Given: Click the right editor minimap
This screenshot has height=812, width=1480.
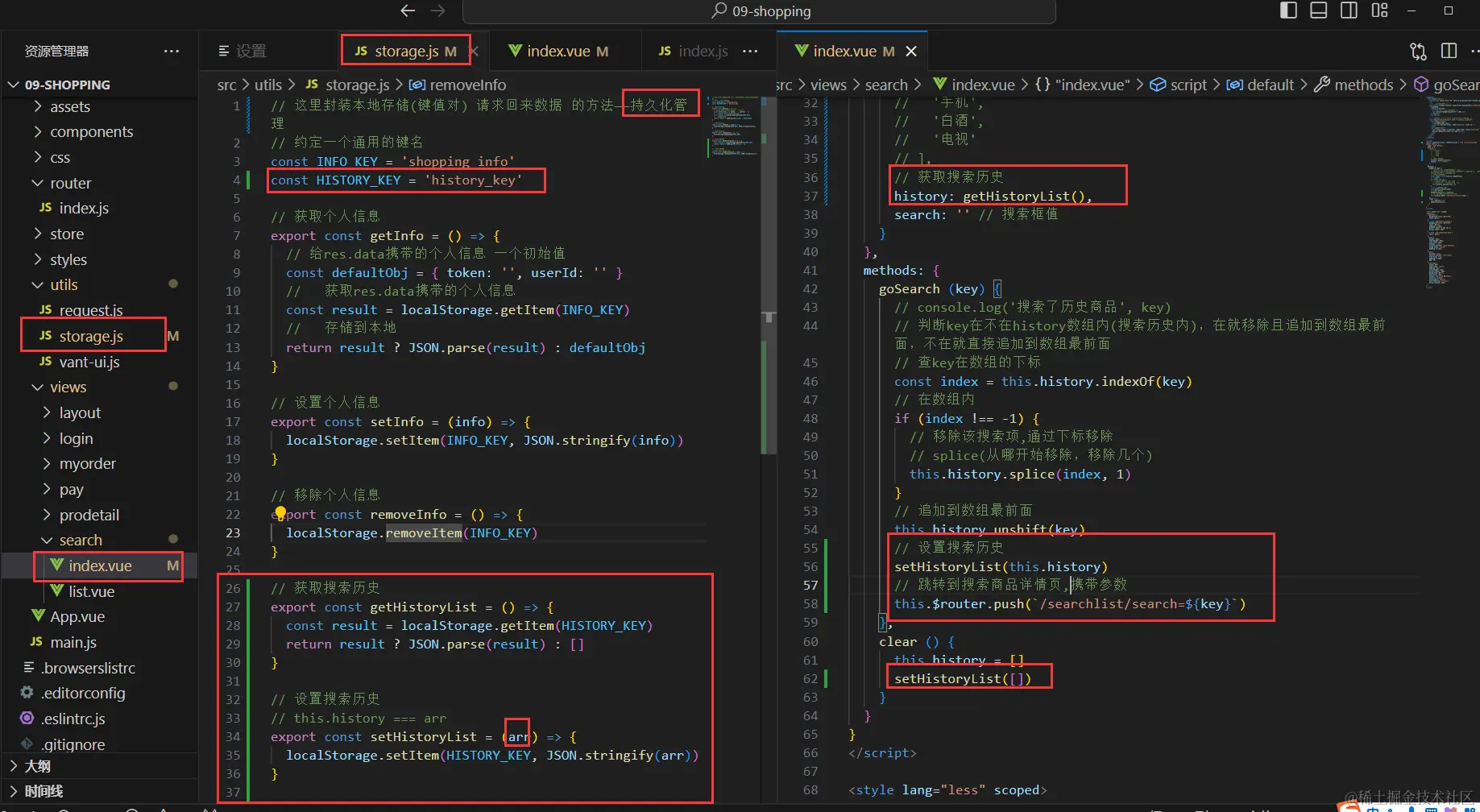Looking at the screenshot, I should [1449, 193].
